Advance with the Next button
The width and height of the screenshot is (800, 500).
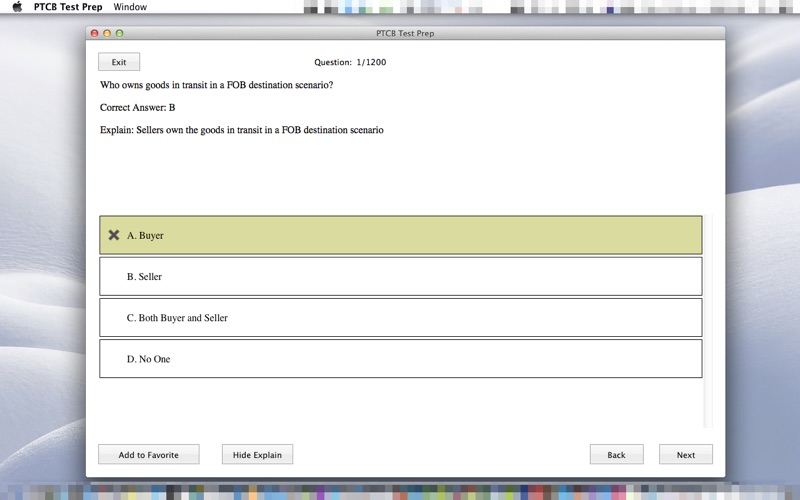(686, 455)
